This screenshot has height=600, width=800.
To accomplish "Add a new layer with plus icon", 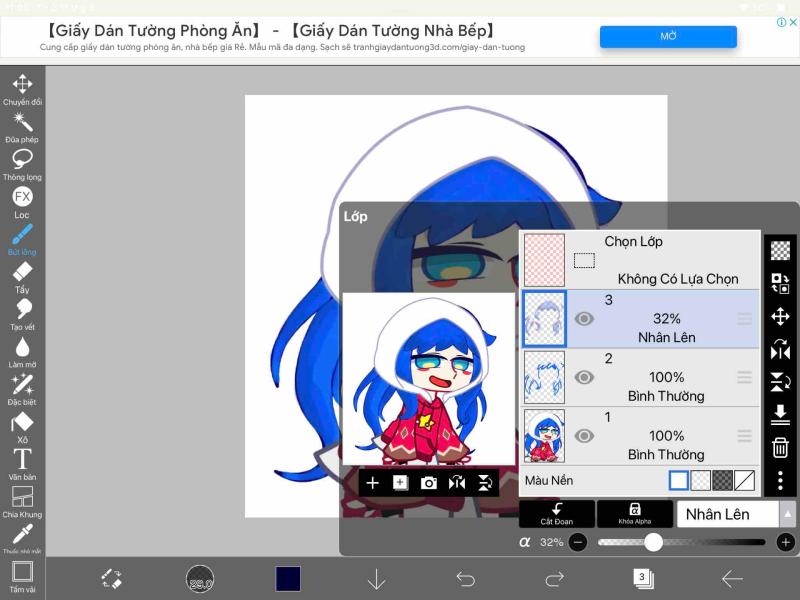I will (x=373, y=483).
